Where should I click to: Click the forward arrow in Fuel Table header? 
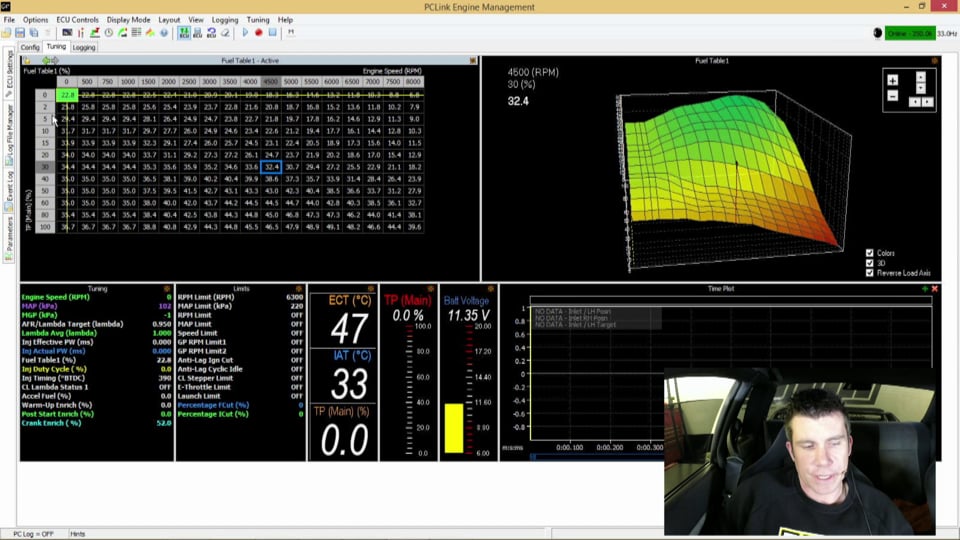point(55,61)
